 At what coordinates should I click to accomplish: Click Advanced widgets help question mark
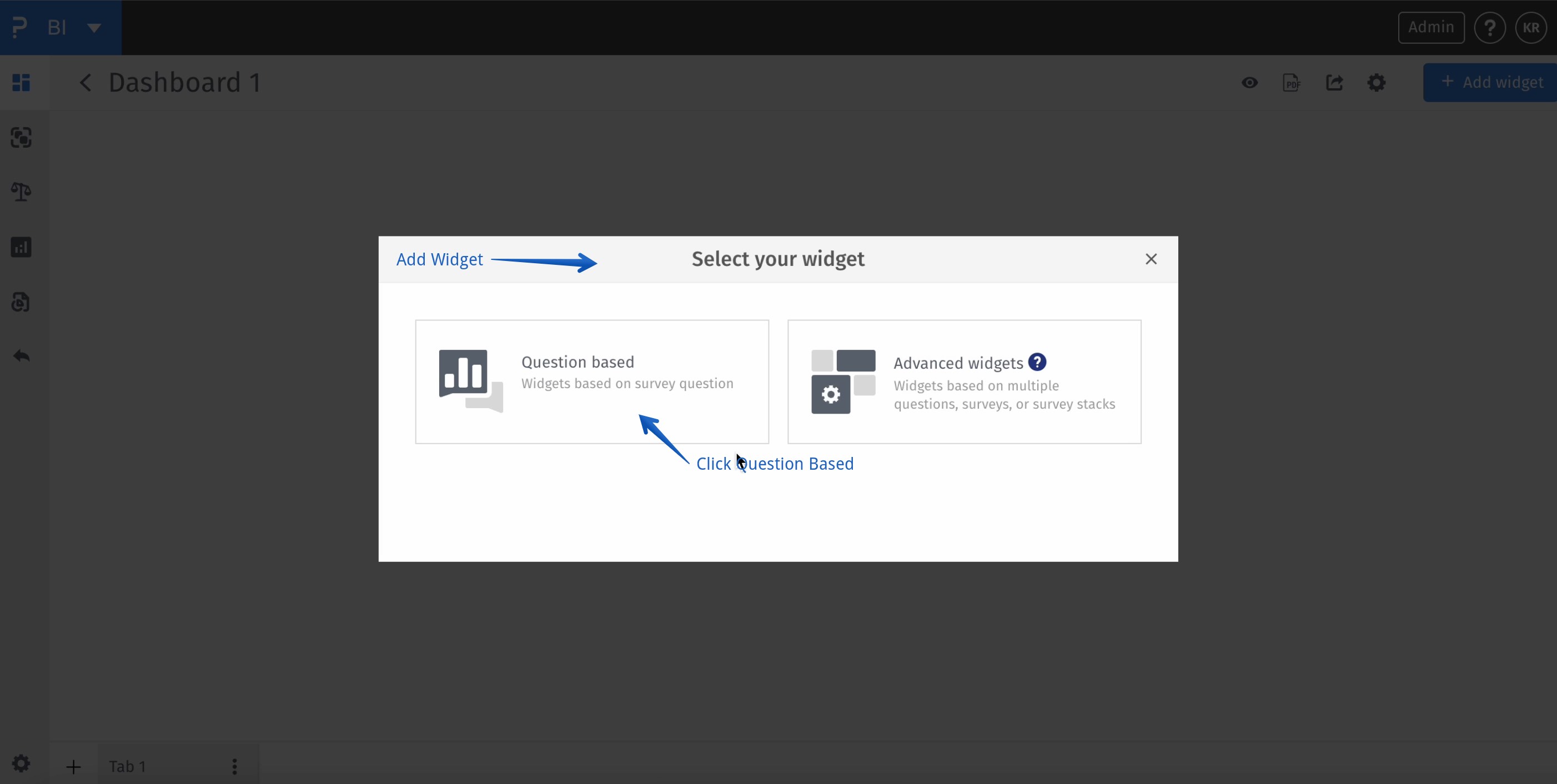(x=1037, y=361)
